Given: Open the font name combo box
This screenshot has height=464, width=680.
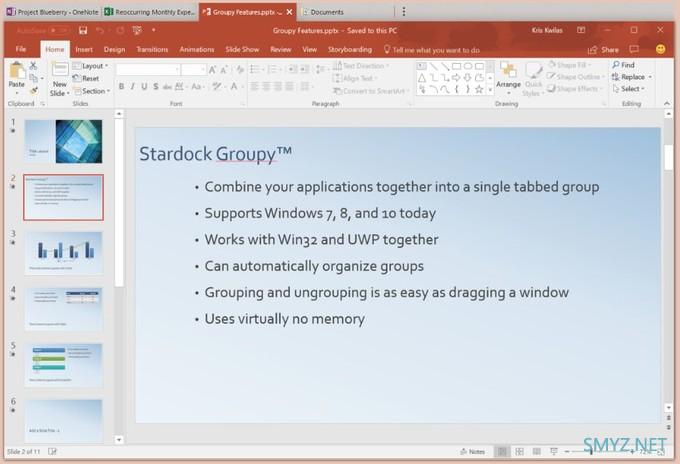Looking at the screenshot, I should point(147,69).
